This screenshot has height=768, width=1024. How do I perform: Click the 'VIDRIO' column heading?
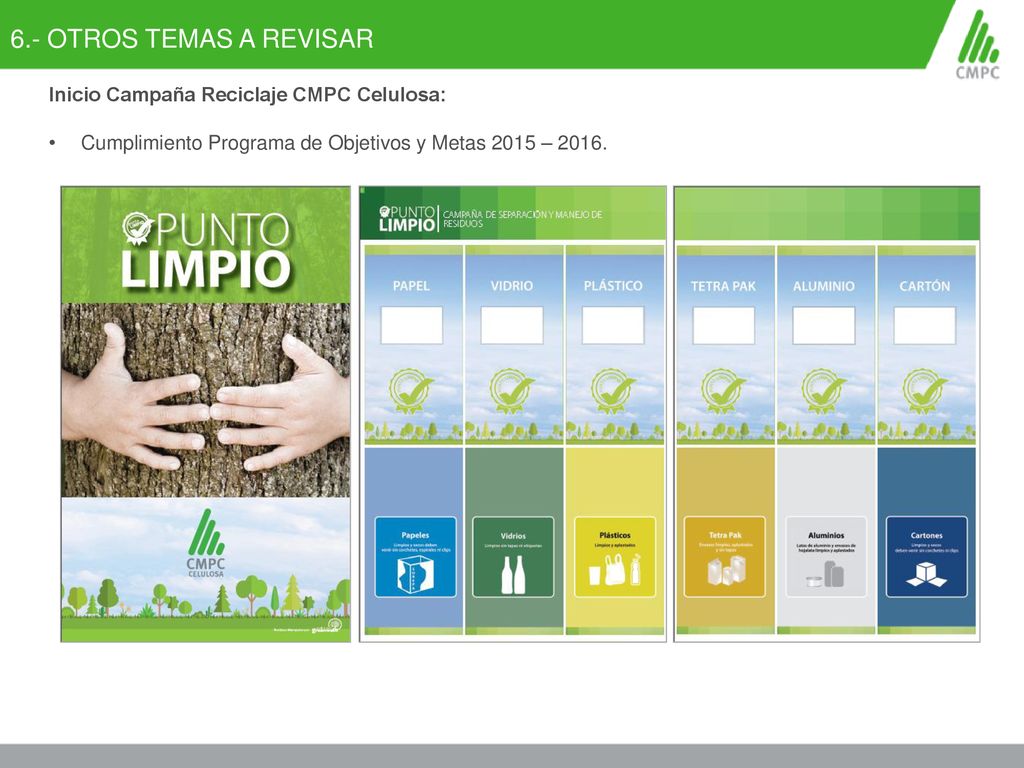(512, 286)
